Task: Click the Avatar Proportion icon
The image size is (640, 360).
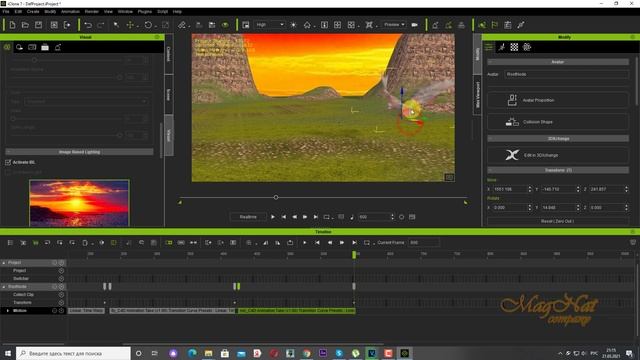Action: point(512,100)
